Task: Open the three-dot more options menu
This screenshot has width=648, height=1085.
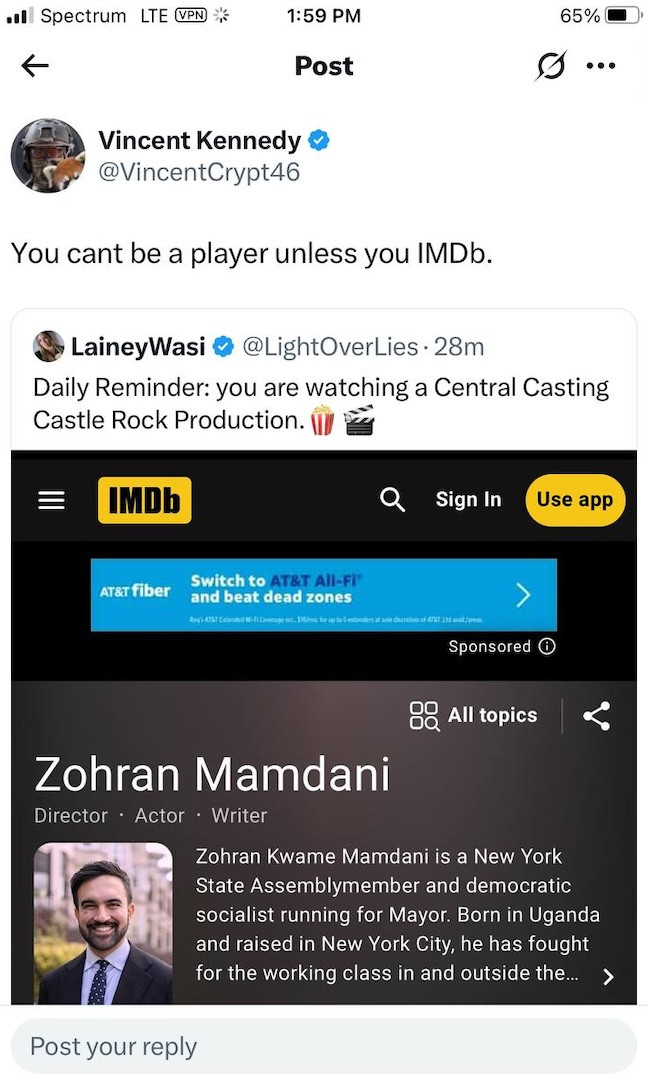Action: click(601, 66)
